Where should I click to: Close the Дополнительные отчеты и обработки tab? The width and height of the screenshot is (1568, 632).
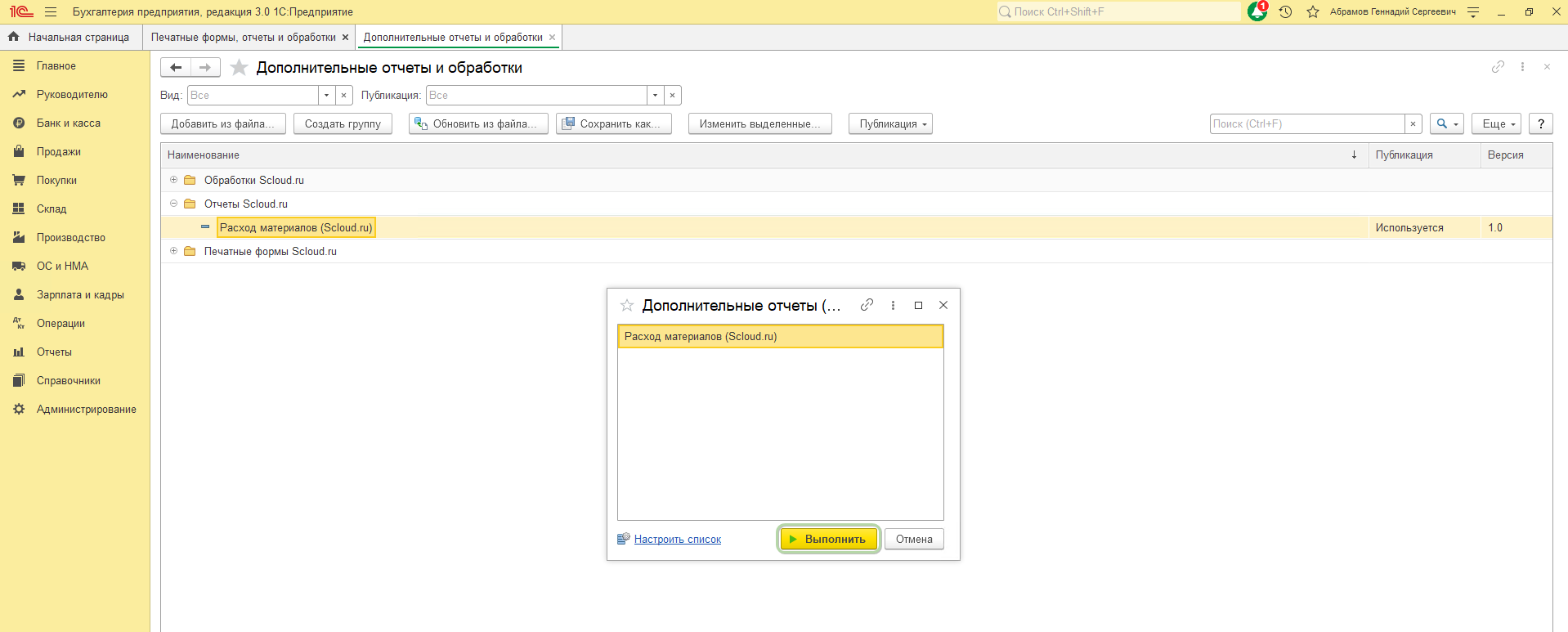[552, 38]
